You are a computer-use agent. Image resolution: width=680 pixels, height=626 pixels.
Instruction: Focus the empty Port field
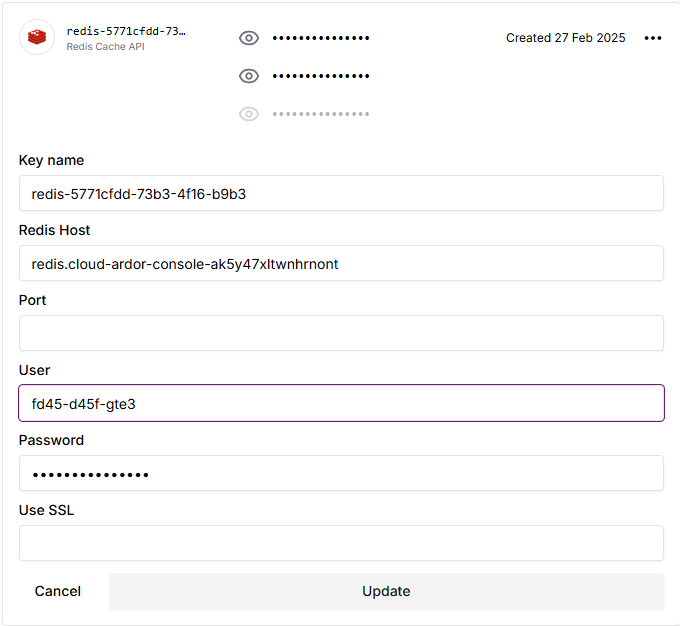click(x=341, y=333)
